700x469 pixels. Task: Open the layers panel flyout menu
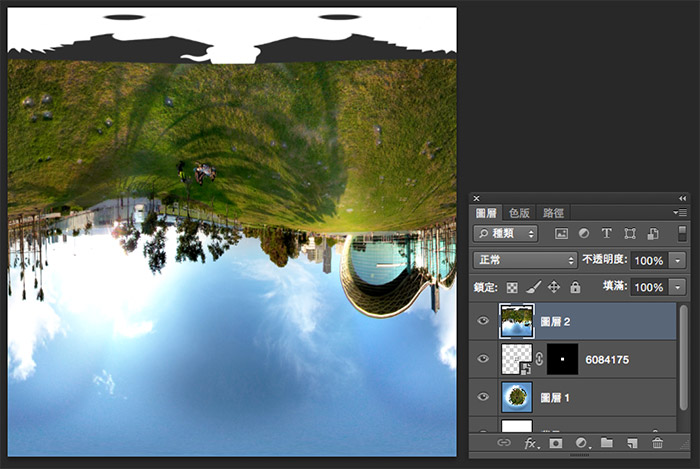coord(681,213)
